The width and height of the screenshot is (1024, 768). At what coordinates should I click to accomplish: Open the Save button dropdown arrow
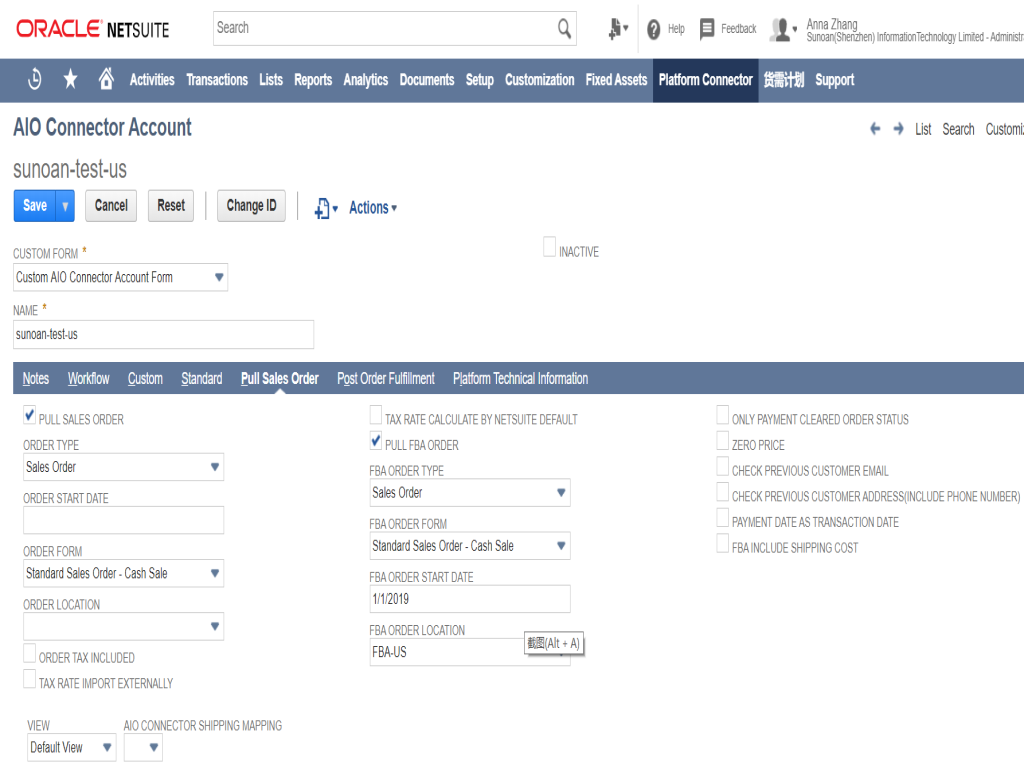pyautogui.click(x=65, y=206)
